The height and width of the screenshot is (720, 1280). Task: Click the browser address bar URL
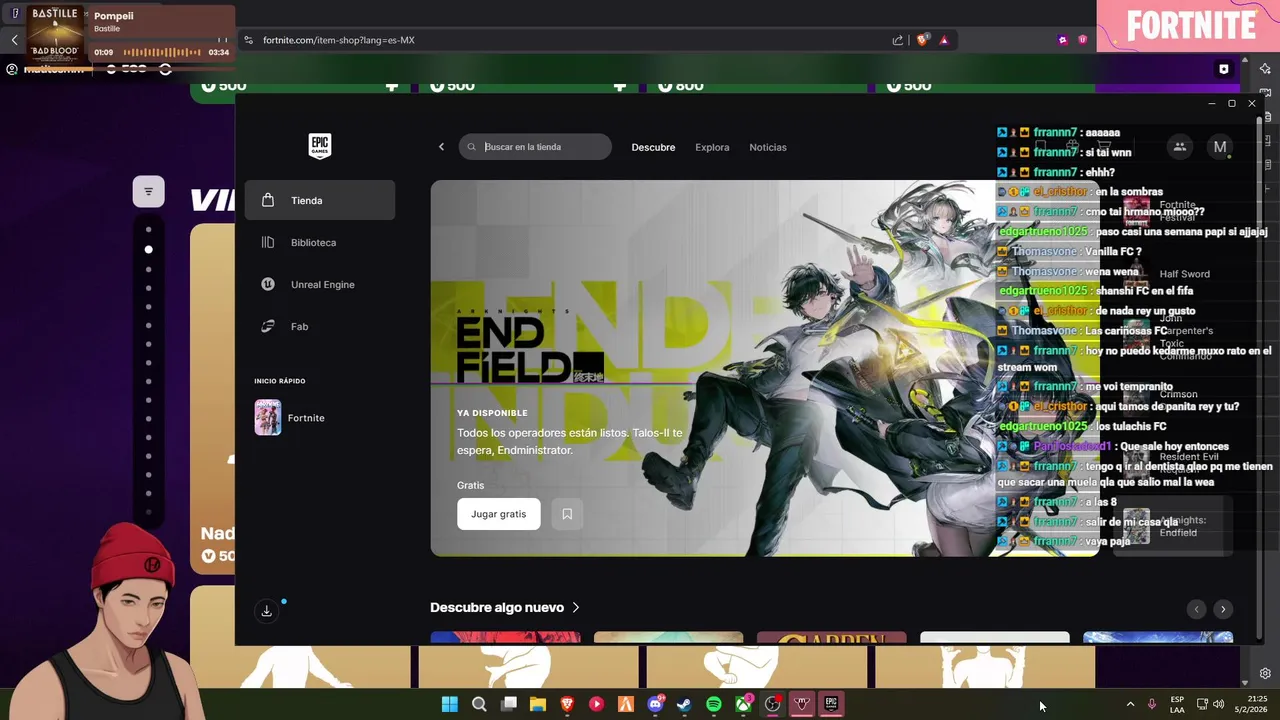339,40
